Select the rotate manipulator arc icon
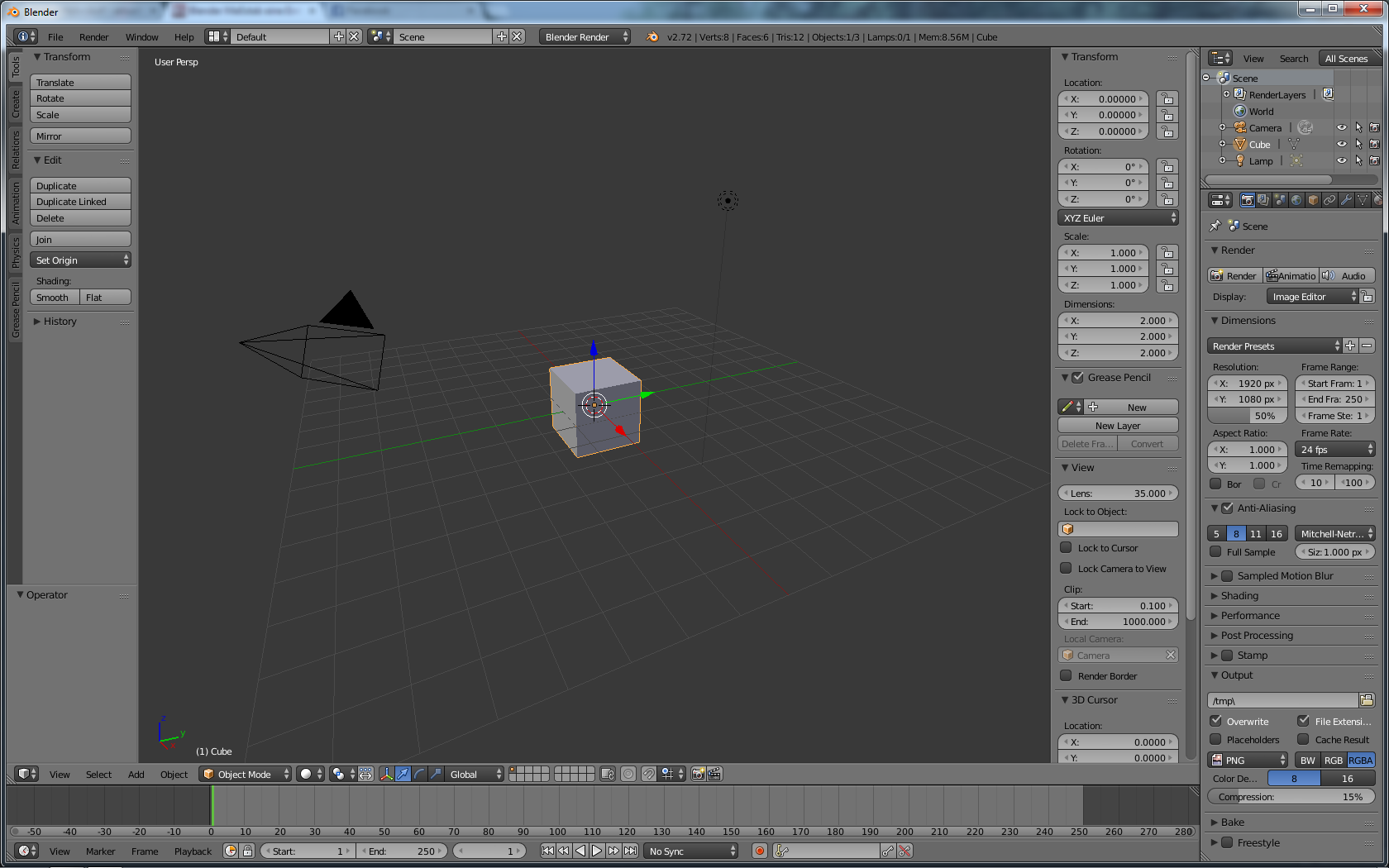 tap(419, 775)
